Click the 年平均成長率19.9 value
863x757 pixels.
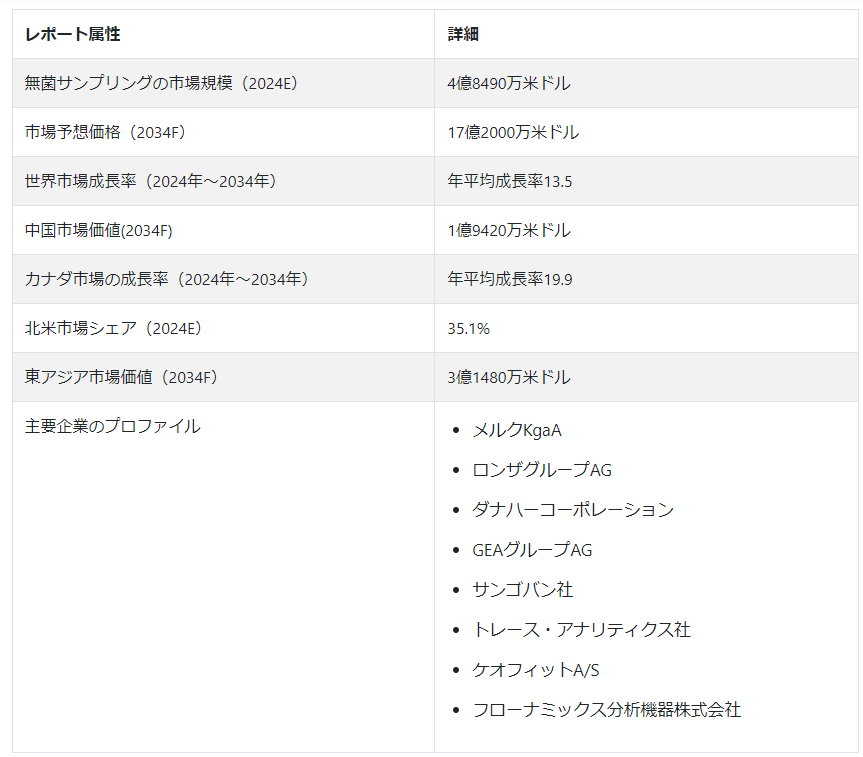[x=510, y=279]
